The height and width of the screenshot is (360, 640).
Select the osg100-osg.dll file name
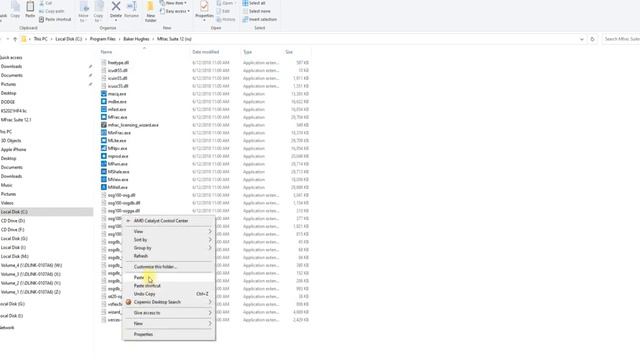(x=122, y=195)
